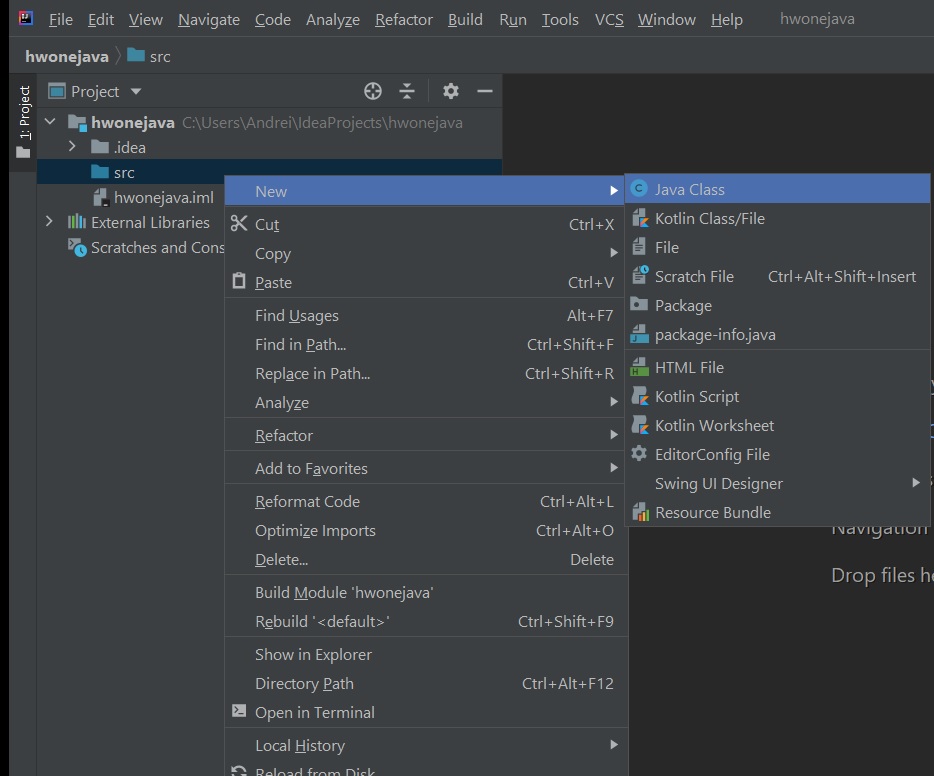Click the Kotlin Class/File icon

pos(640,218)
